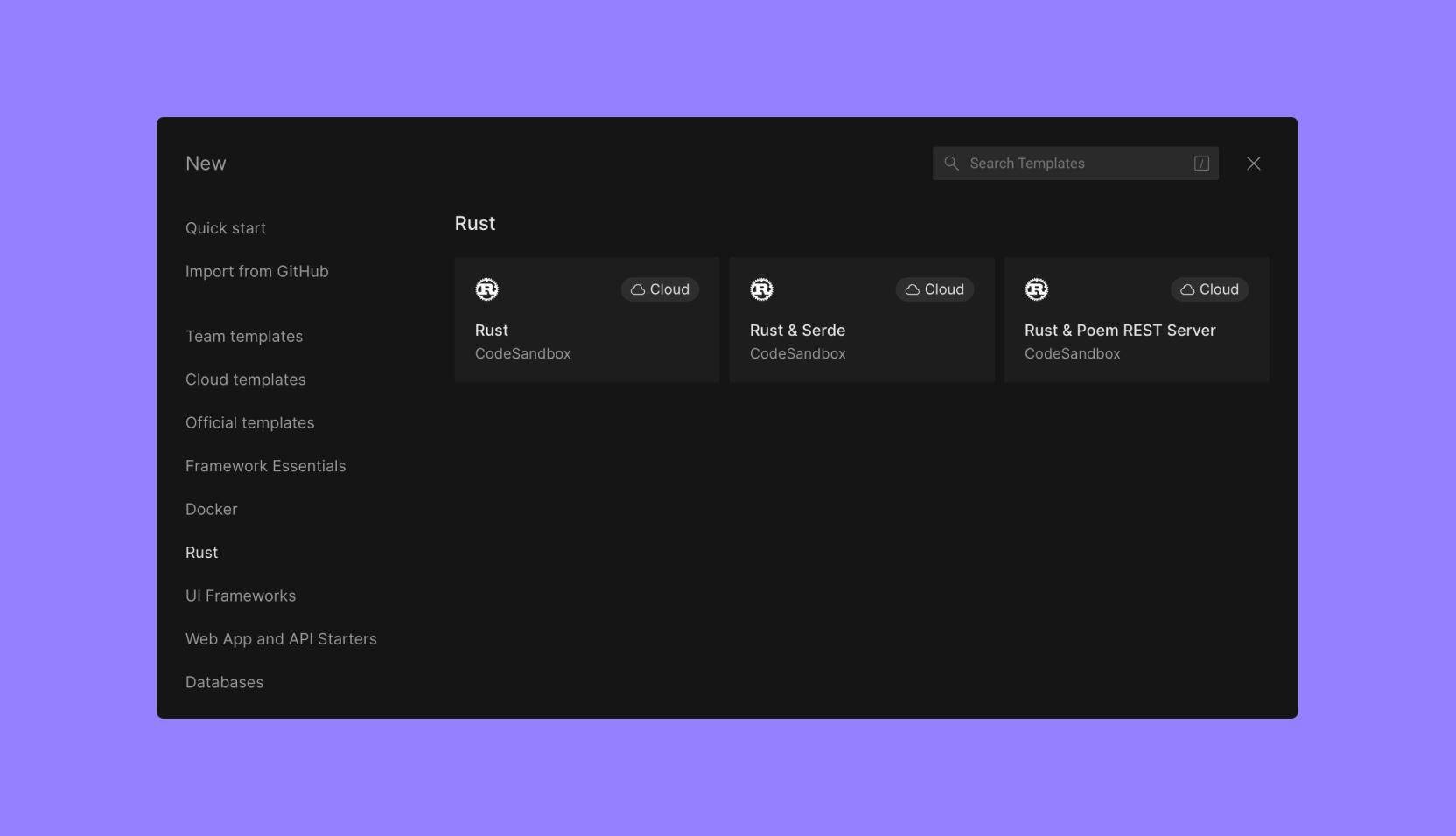
Task: Click the Cloud badge on Rust & Serde
Action: (934, 289)
